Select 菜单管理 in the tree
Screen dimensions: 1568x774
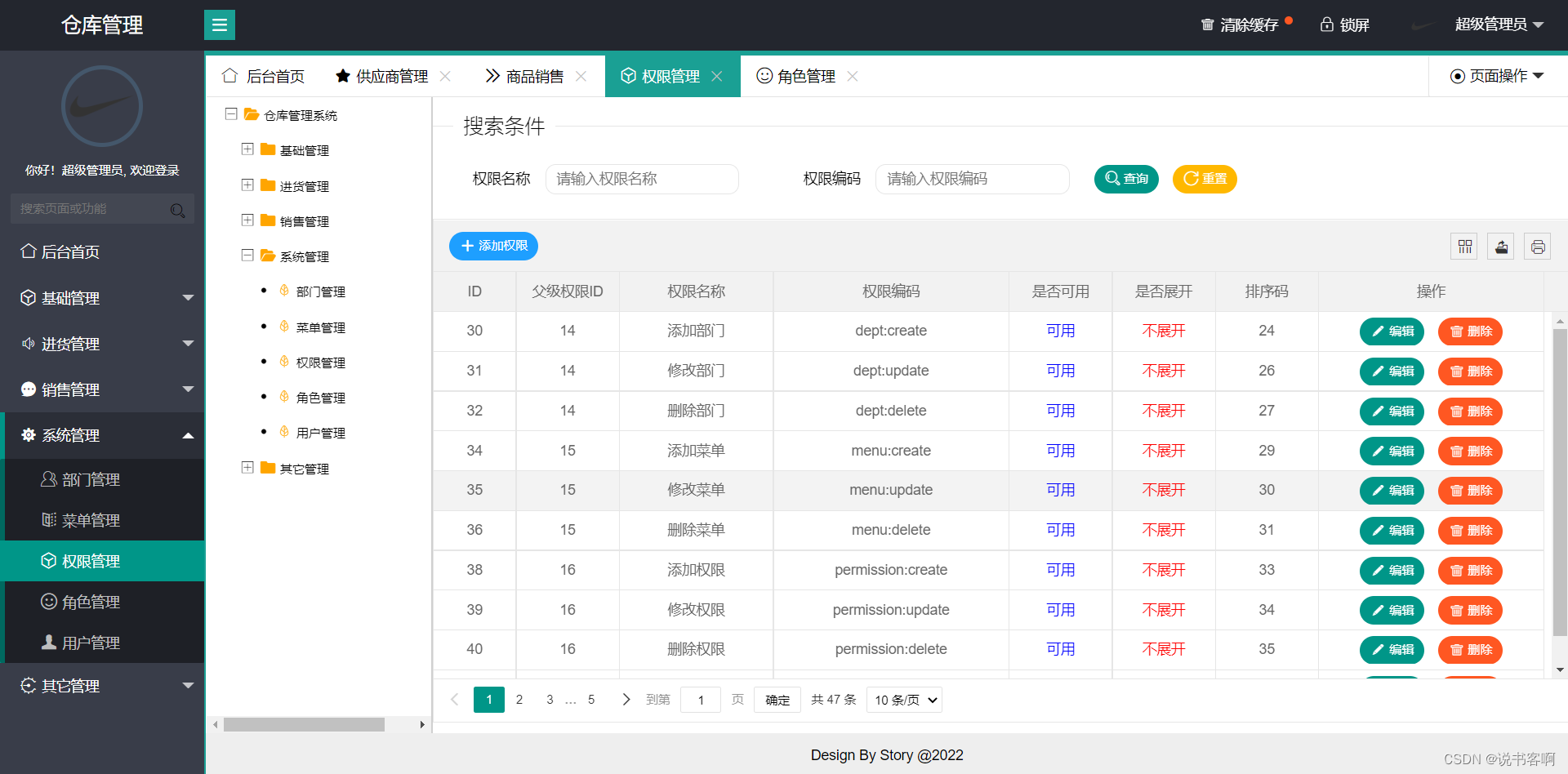320,327
